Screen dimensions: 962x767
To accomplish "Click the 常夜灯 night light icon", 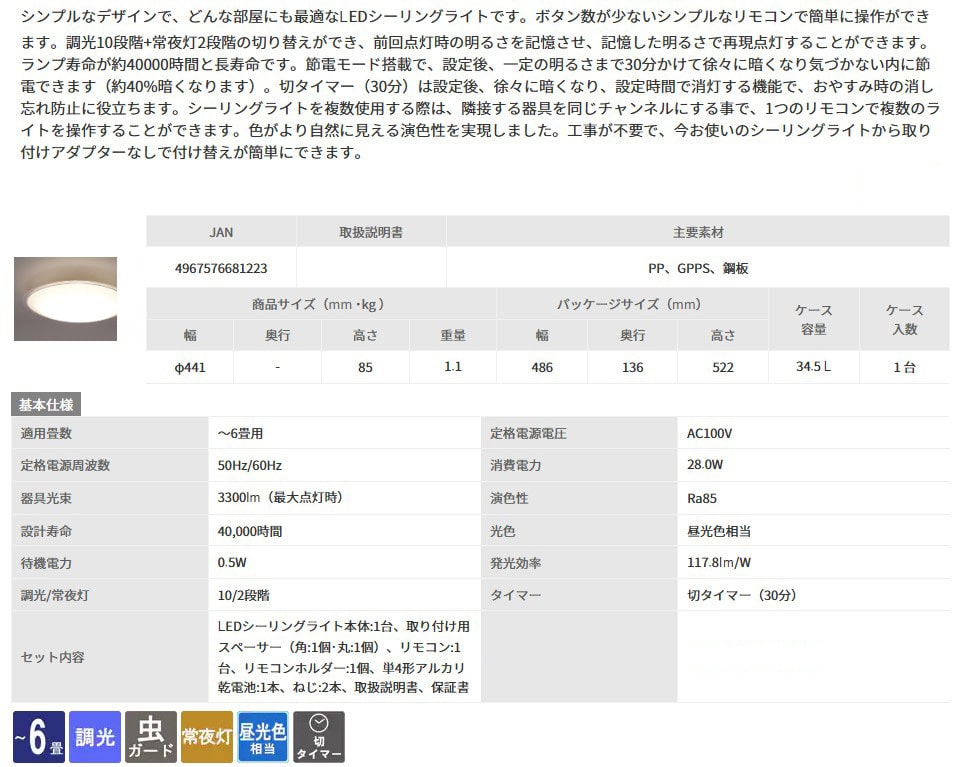I will pos(206,737).
